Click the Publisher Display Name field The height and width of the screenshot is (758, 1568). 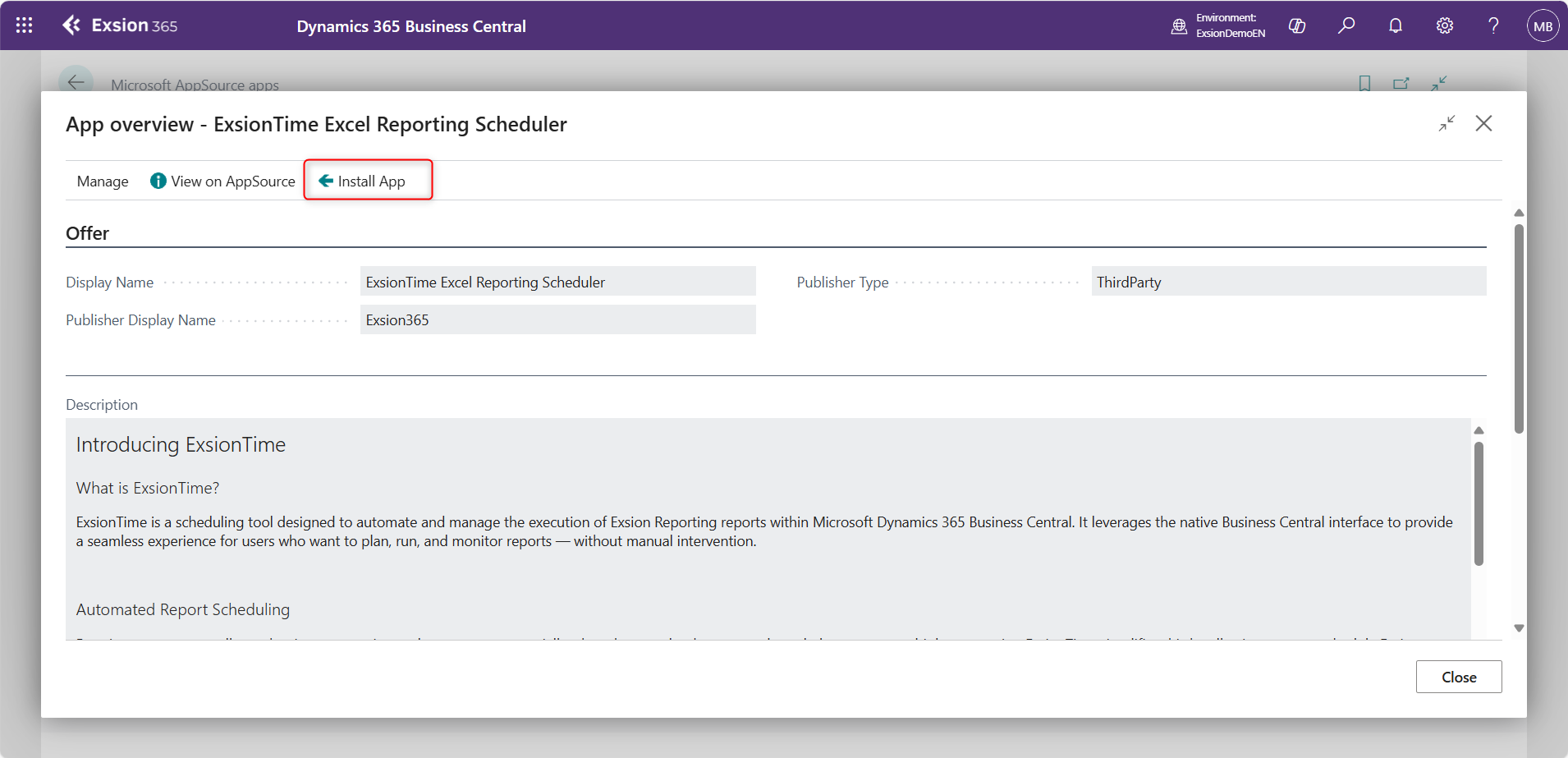click(558, 319)
